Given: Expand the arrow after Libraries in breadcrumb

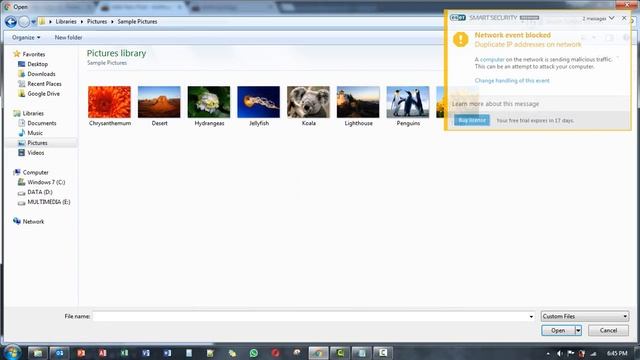Looking at the screenshot, I should (82, 22).
